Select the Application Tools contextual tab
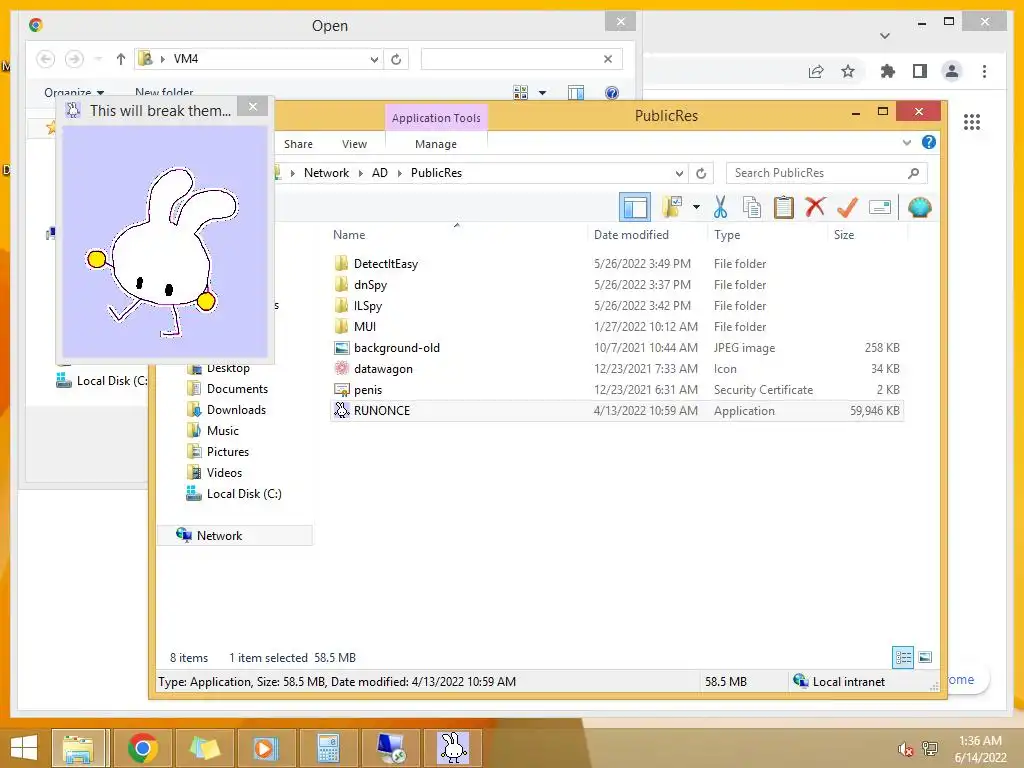 pos(436,118)
